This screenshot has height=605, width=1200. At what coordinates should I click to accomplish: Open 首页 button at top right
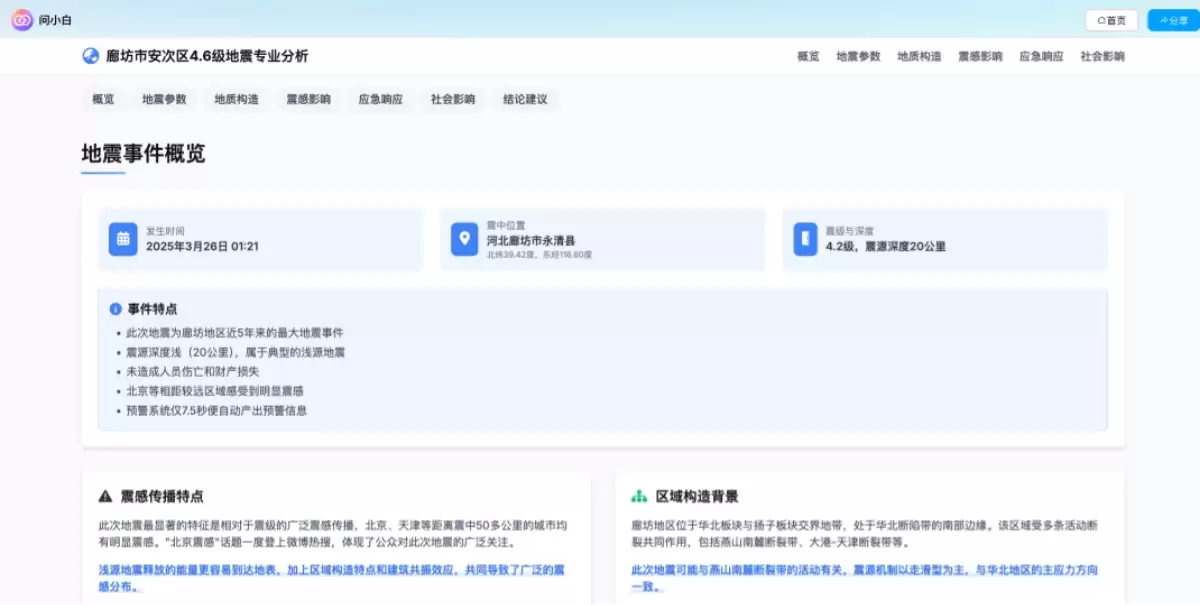[1112, 20]
